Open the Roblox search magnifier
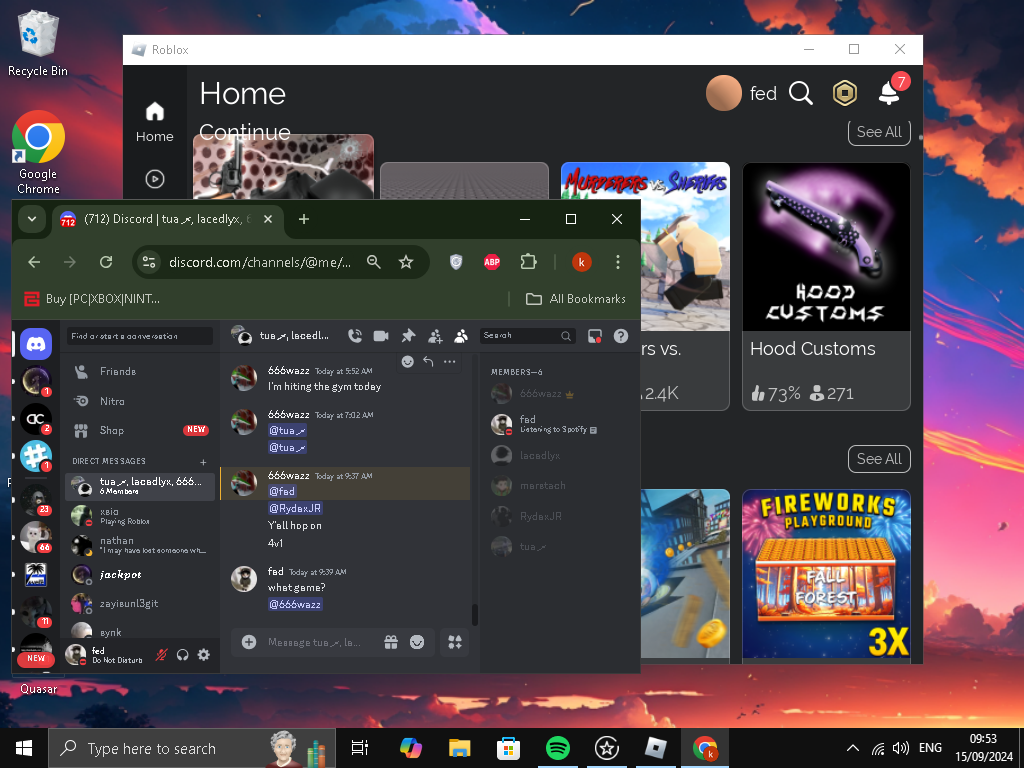 click(x=801, y=93)
